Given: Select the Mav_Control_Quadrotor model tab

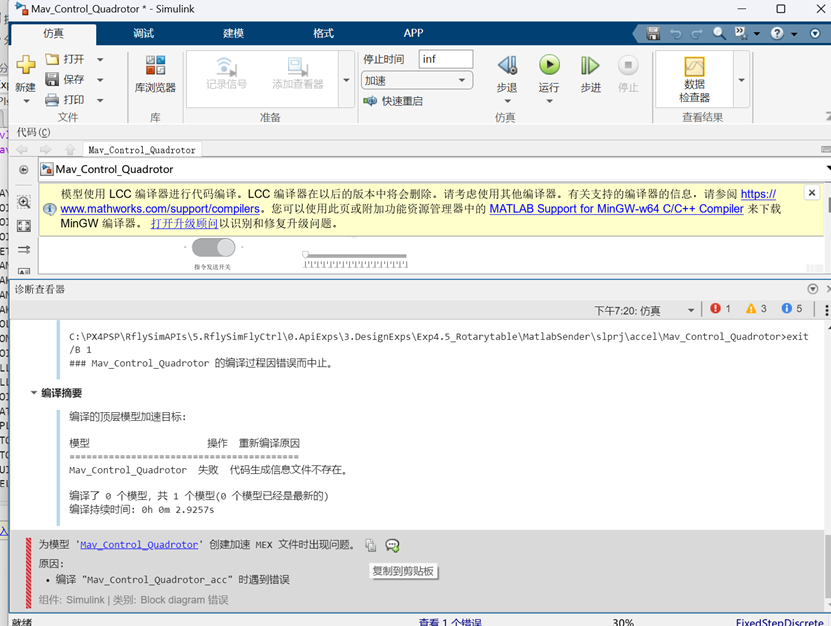Looking at the screenshot, I should point(142,150).
